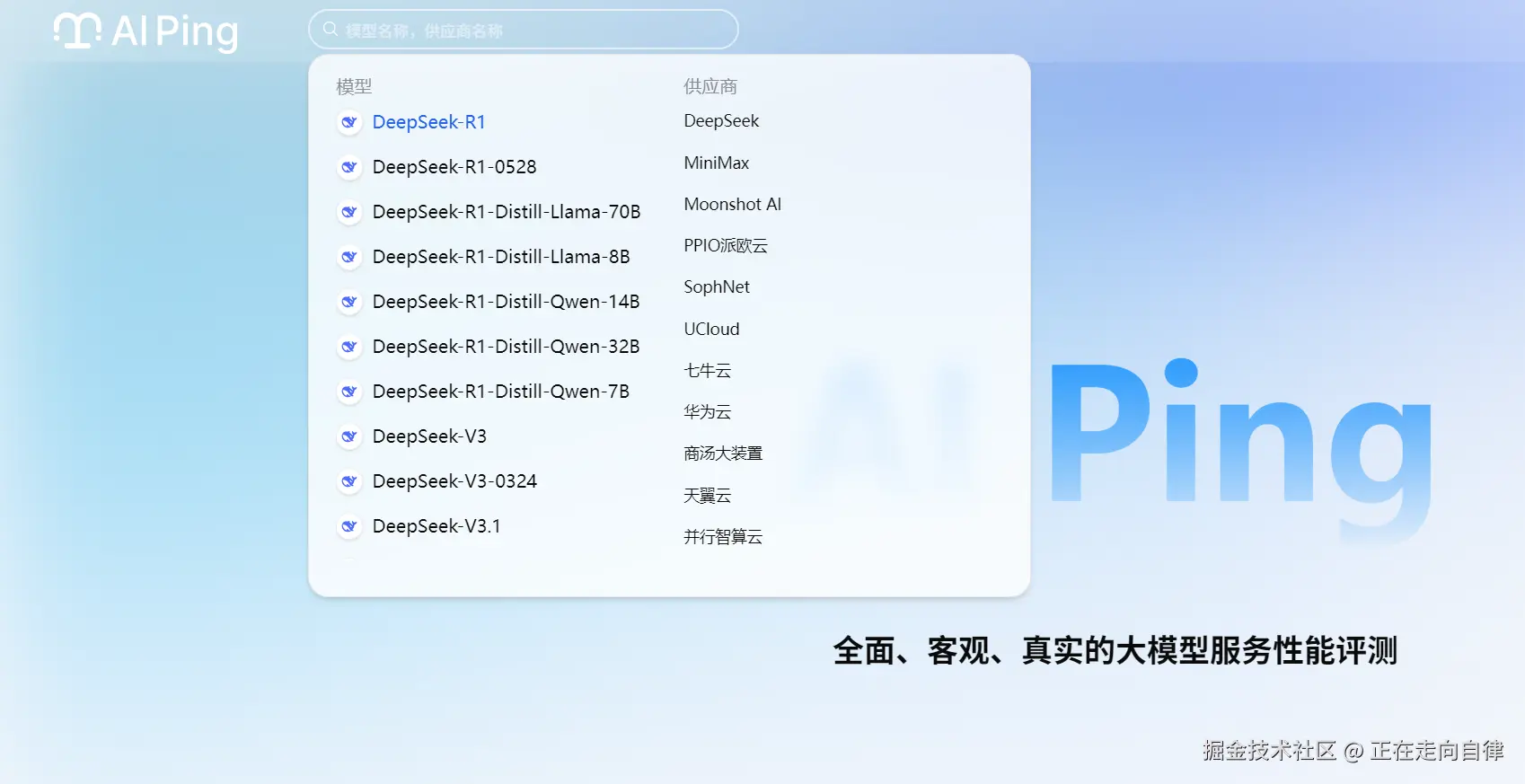
Task: Select DeepSeek under the supplier column
Action: coord(721,121)
